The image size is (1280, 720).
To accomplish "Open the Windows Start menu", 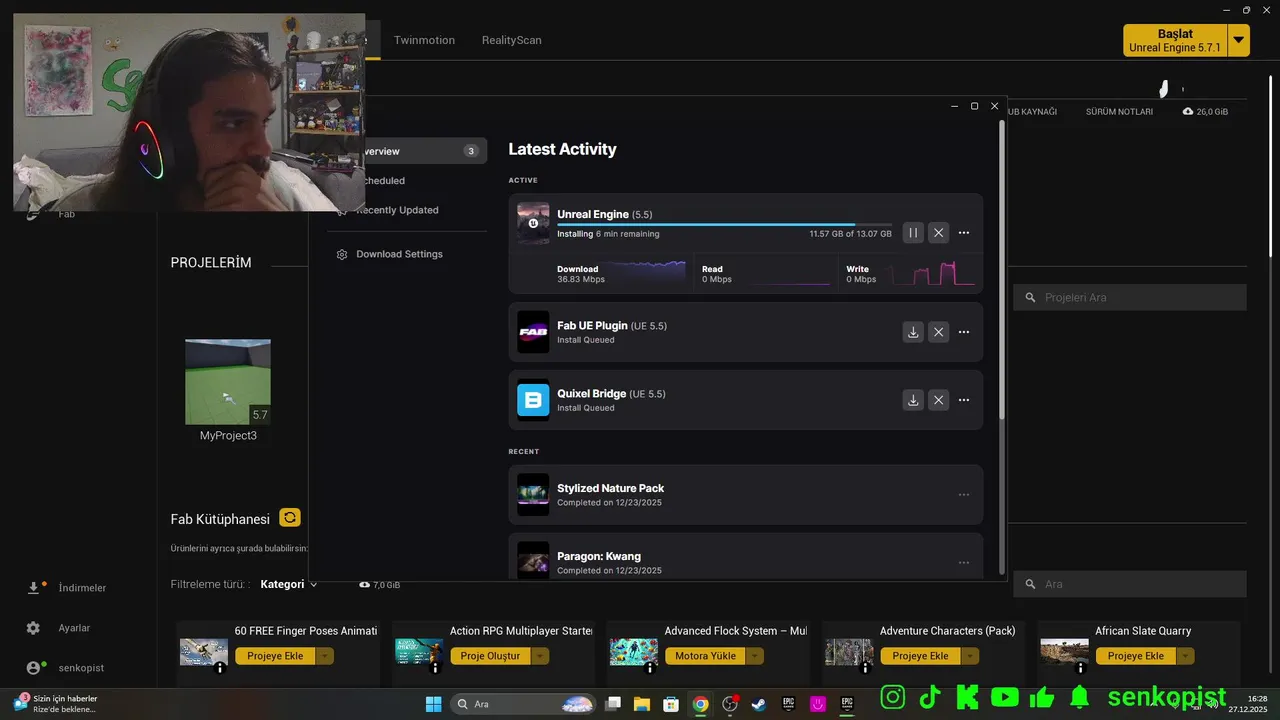I will click(433, 704).
